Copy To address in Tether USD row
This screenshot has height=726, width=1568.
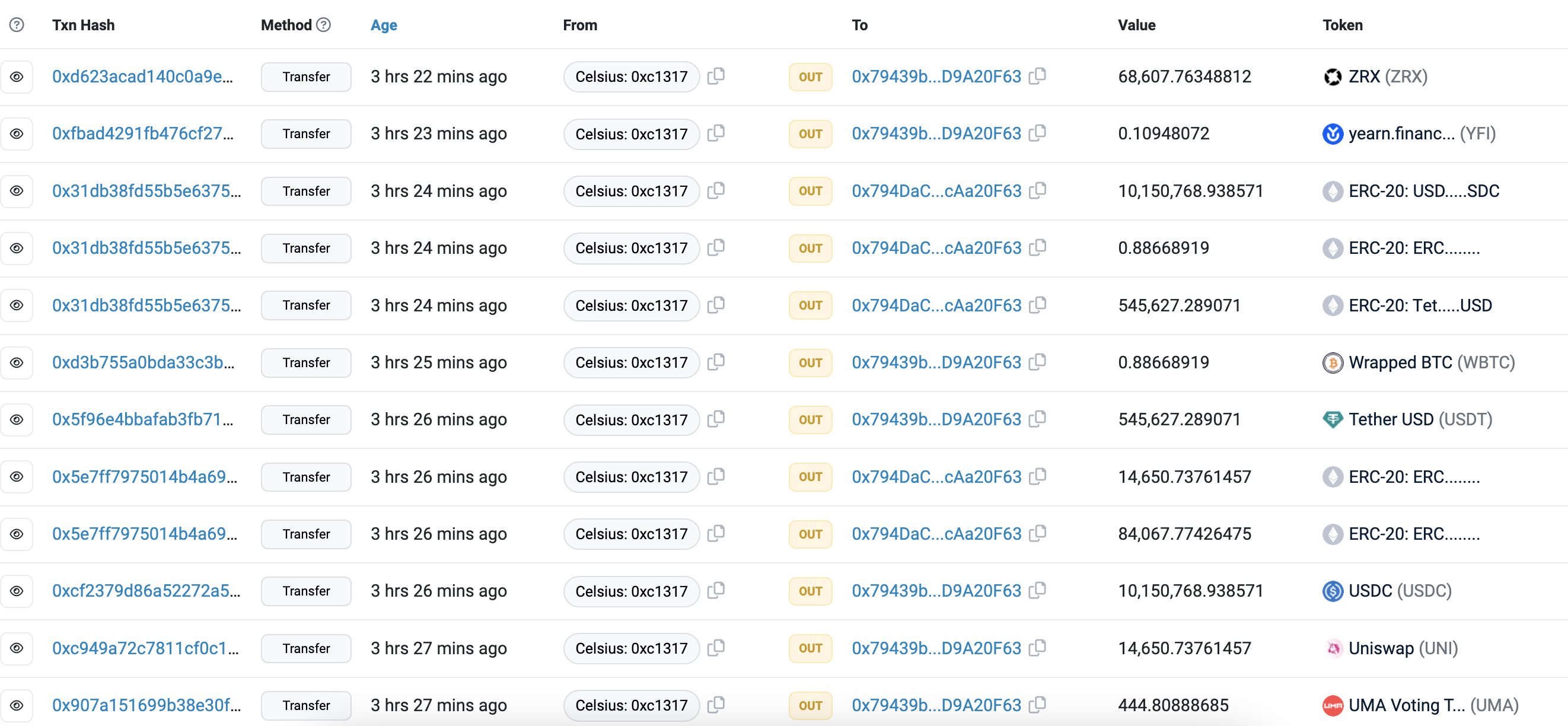click(1037, 419)
